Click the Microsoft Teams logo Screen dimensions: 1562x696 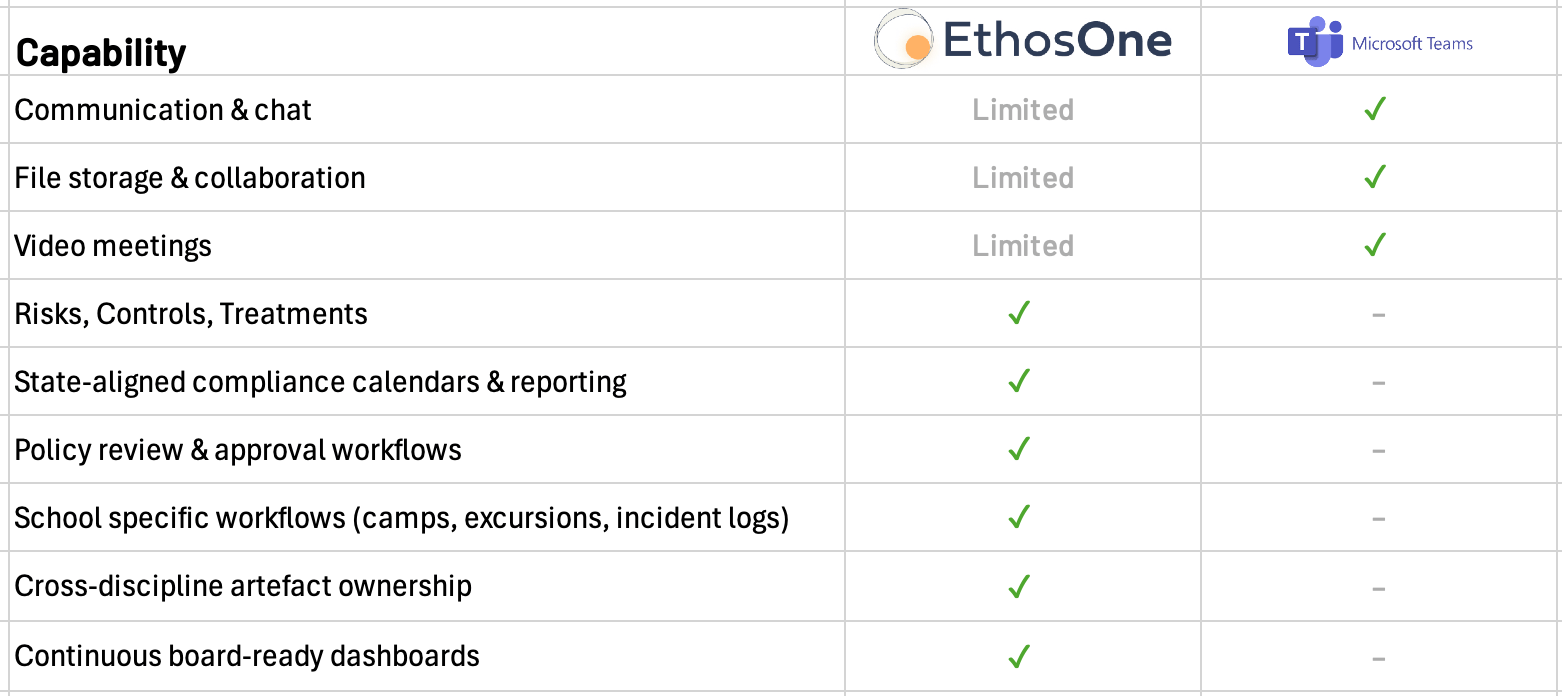[x=1380, y=43]
